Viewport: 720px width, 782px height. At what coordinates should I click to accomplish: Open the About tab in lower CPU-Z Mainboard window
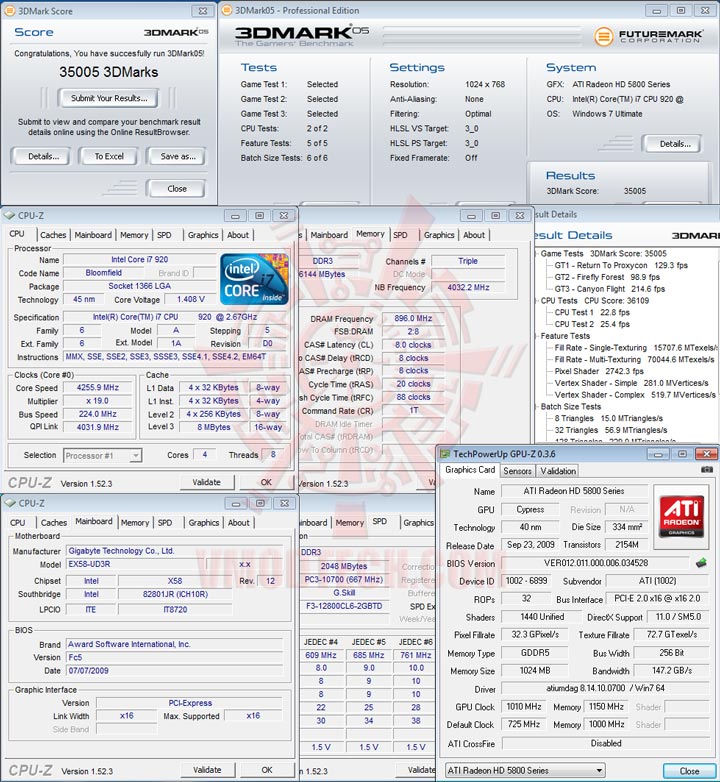[238, 523]
